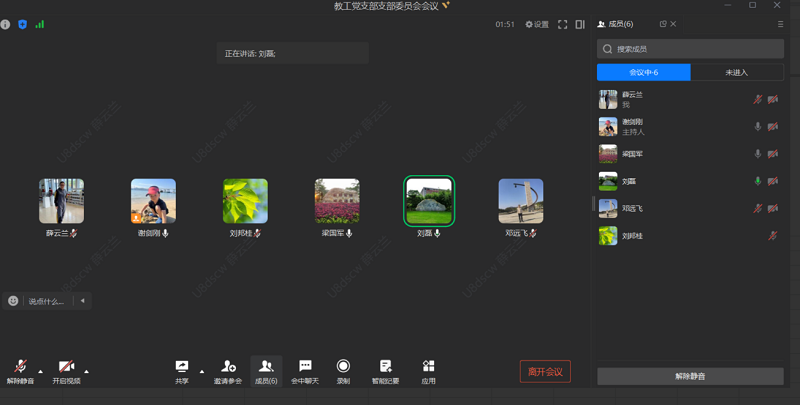Open audio options arrow beside 解除静音
This screenshot has width=800, height=405.
41,371
